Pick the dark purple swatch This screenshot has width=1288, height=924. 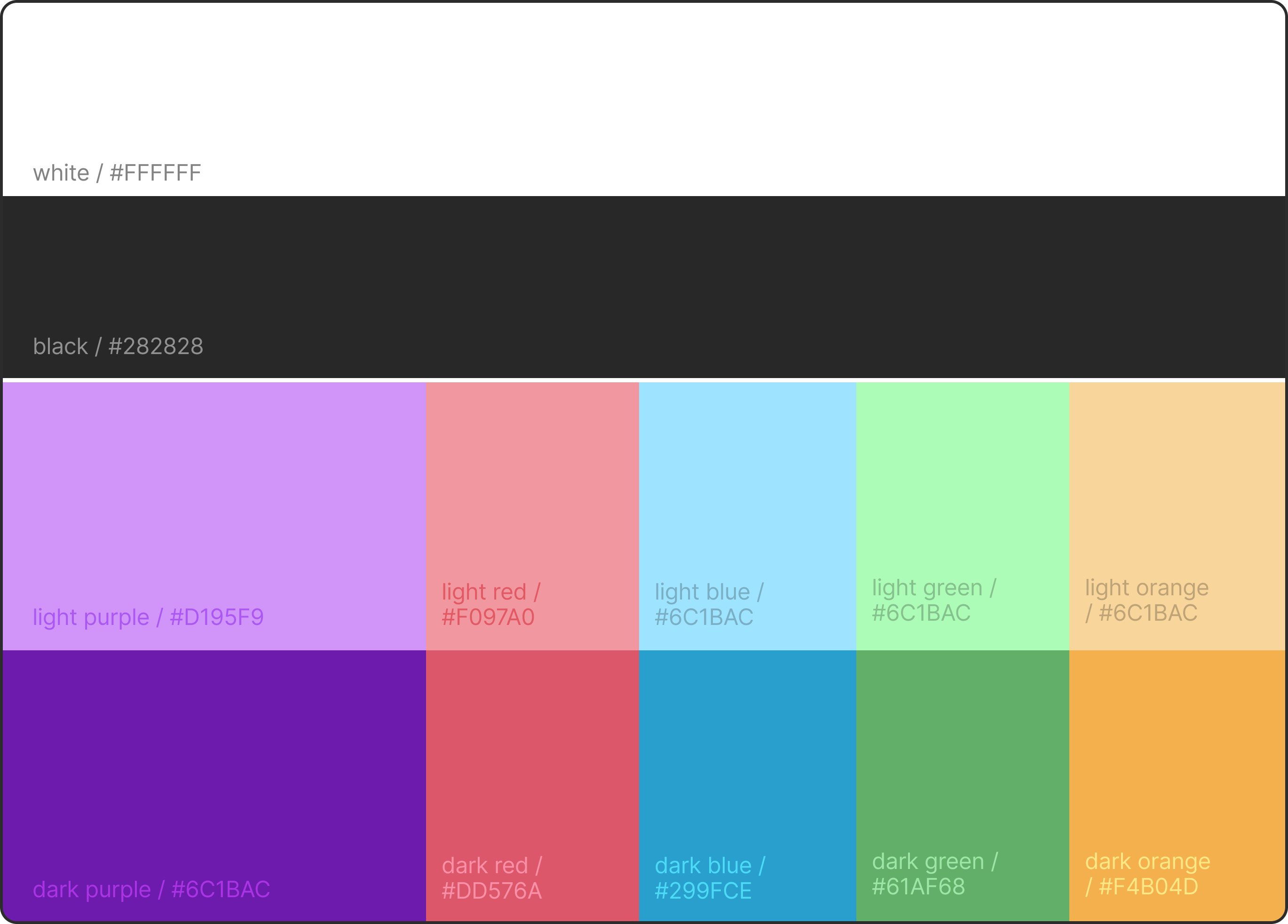click(214, 785)
